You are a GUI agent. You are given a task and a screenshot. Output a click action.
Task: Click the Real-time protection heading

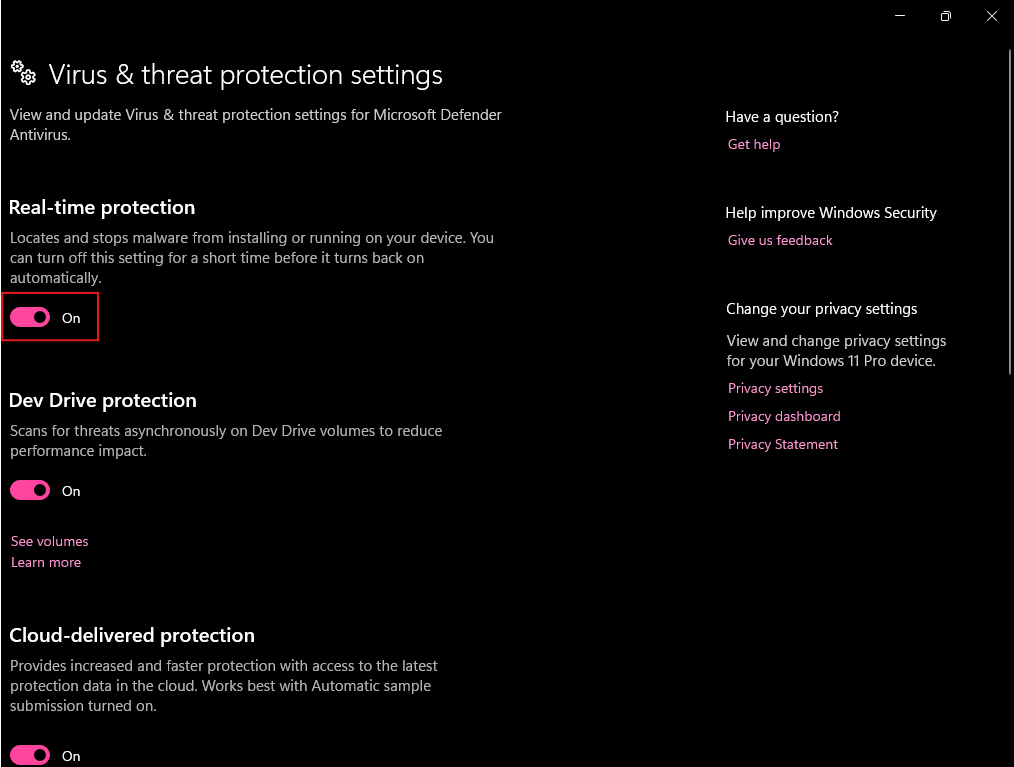(x=102, y=207)
